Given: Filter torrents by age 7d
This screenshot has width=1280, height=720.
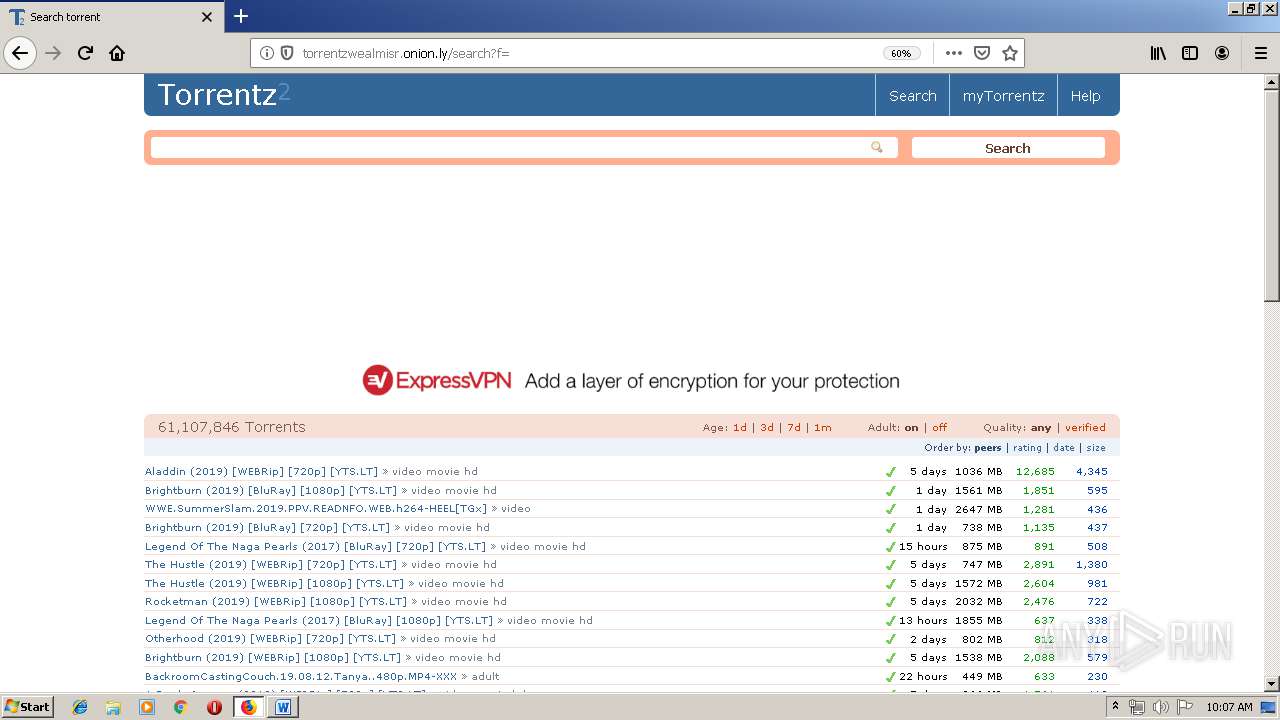Looking at the screenshot, I should [x=794, y=428].
